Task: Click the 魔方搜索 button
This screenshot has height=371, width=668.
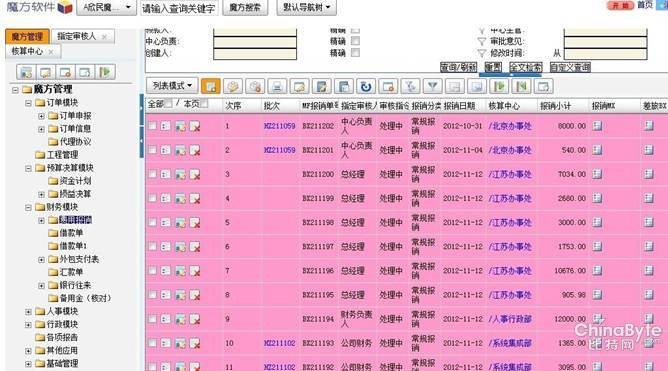Action: [x=245, y=8]
